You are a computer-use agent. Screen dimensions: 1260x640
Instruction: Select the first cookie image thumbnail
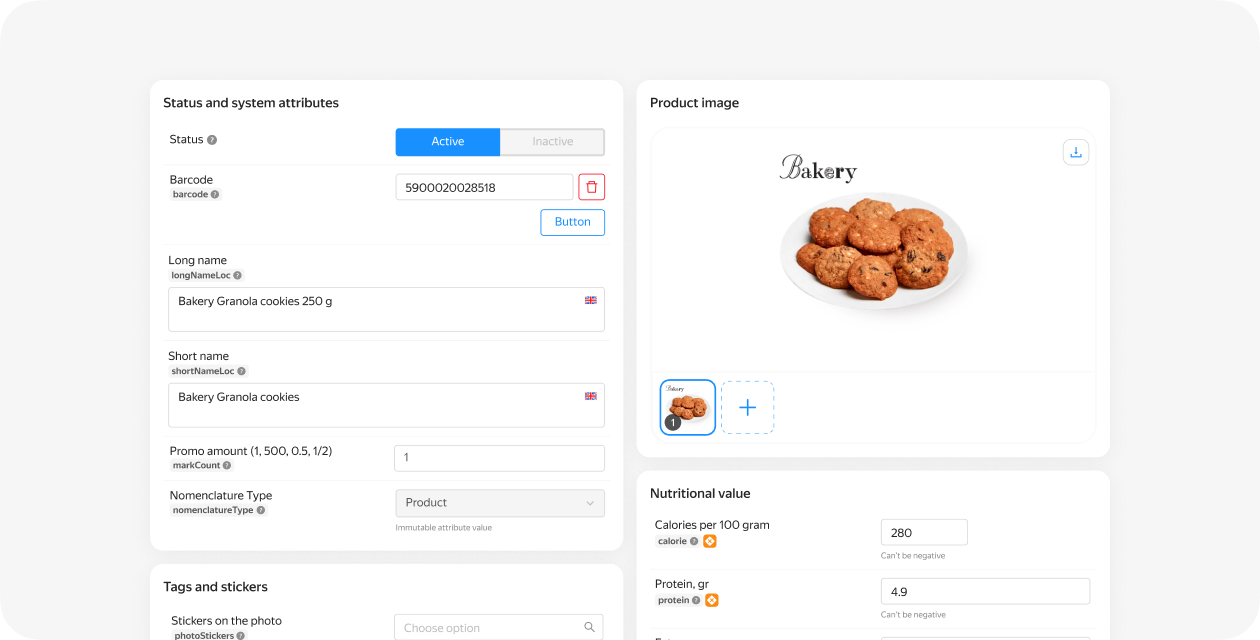click(688, 407)
